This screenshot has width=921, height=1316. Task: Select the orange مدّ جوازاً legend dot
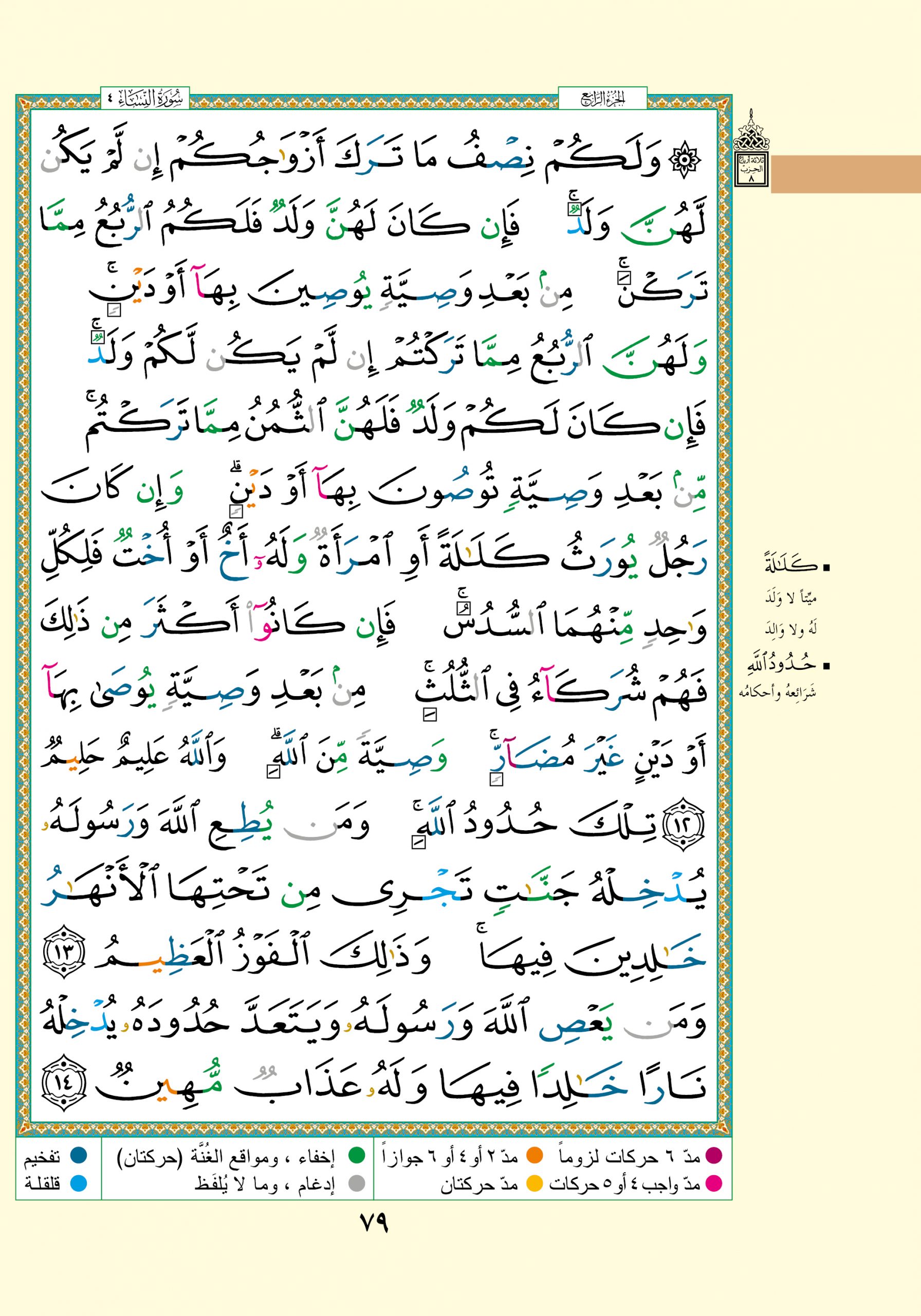[x=534, y=1156]
